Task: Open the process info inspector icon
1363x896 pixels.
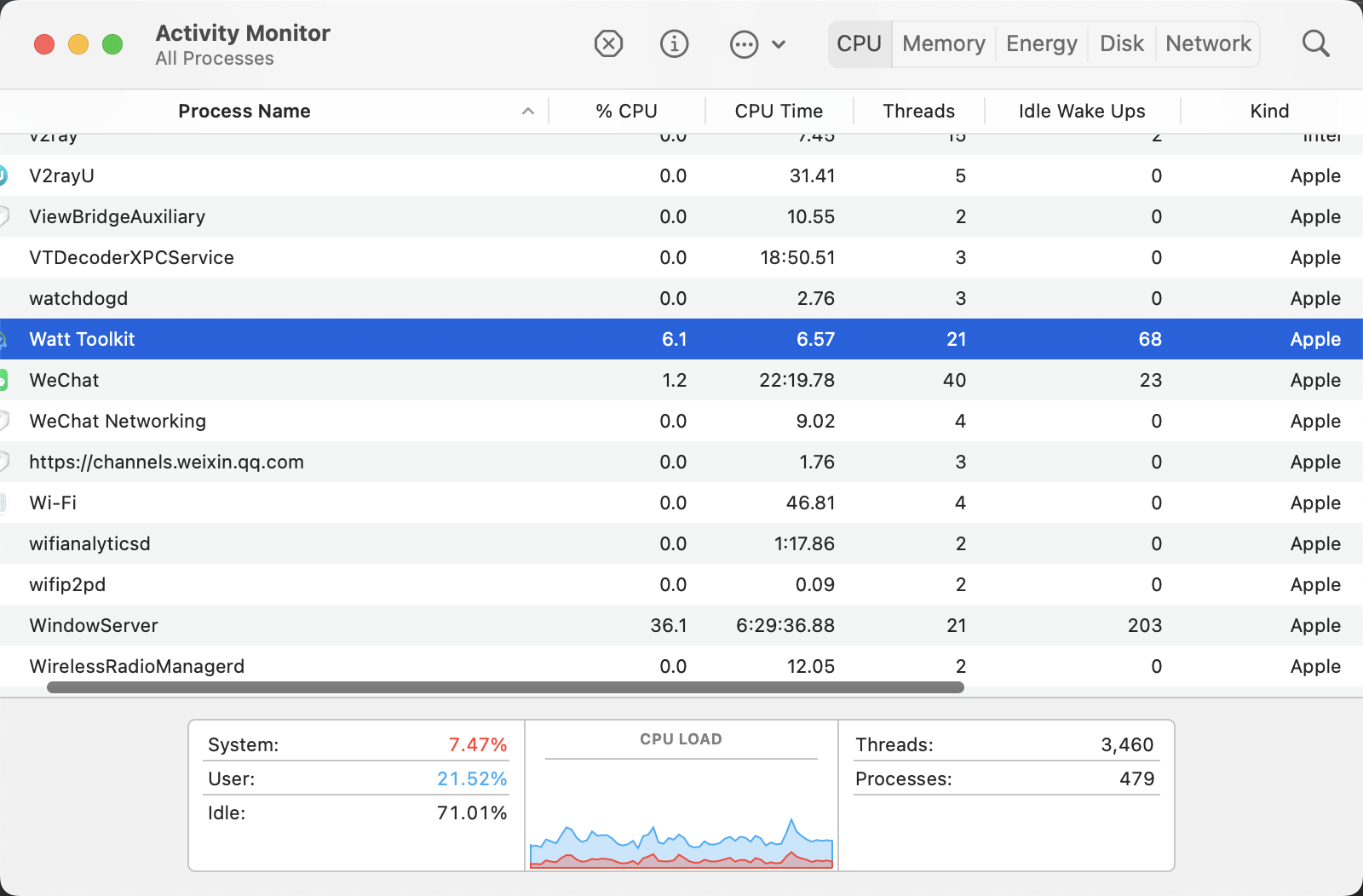Action: 674,43
